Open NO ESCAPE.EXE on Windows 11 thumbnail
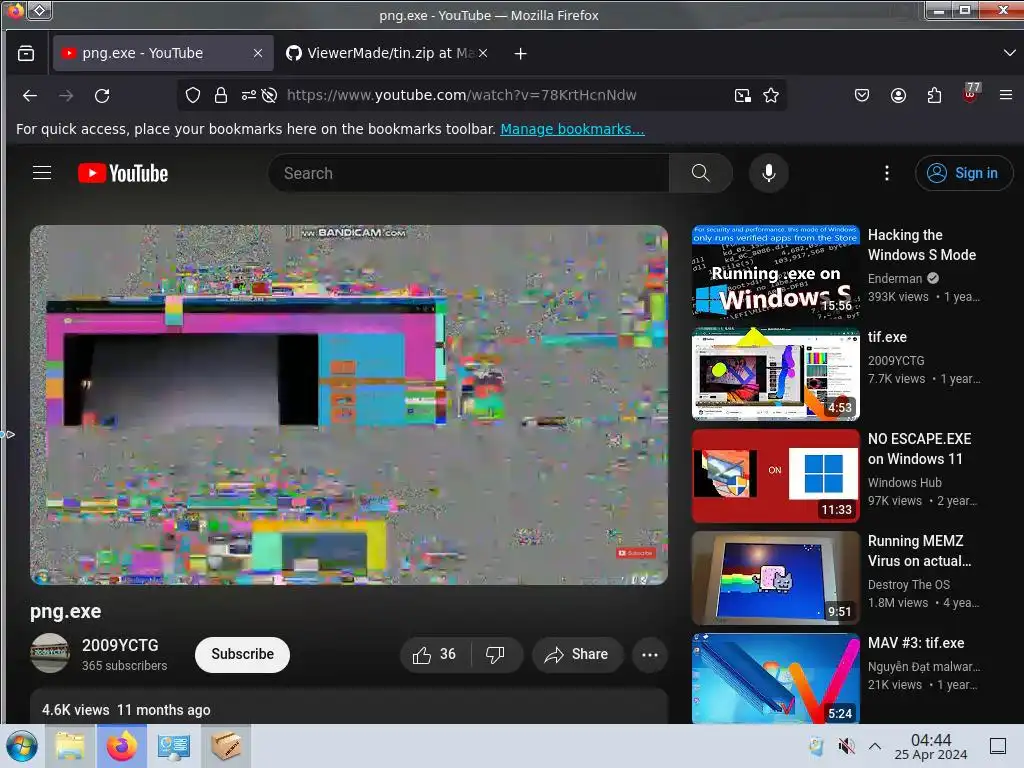 [x=776, y=476]
